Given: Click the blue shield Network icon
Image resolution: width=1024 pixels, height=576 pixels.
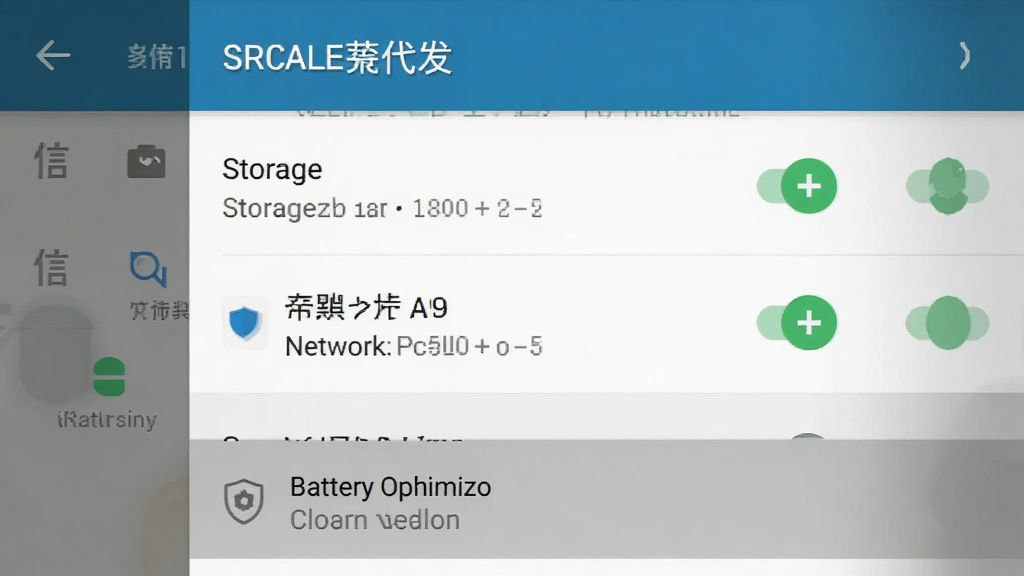Looking at the screenshot, I should (x=245, y=323).
